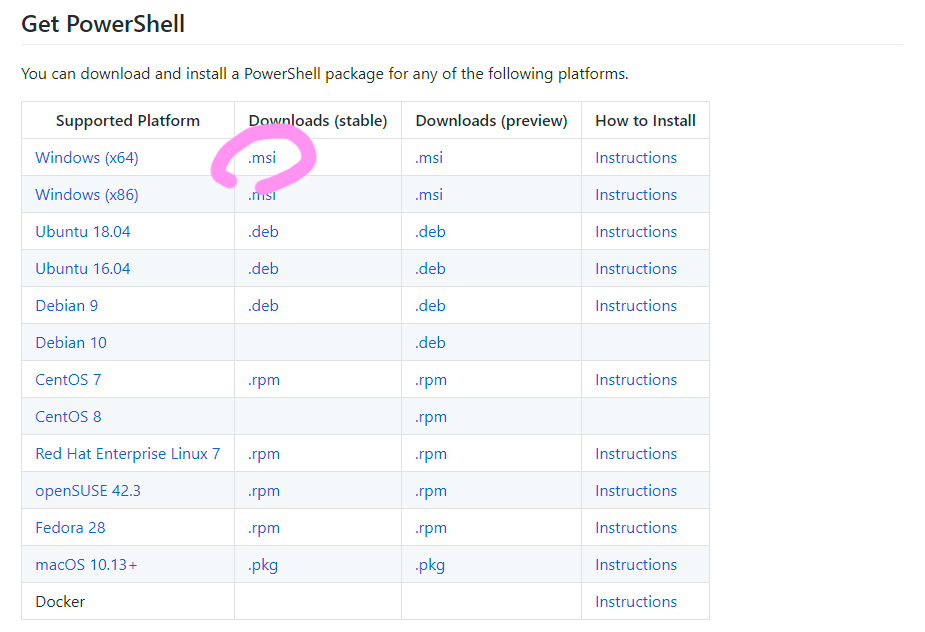Viewport: 925px width, 632px height.
Task: Open Ubuntu 16.04 platform link
Action: (x=83, y=269)
